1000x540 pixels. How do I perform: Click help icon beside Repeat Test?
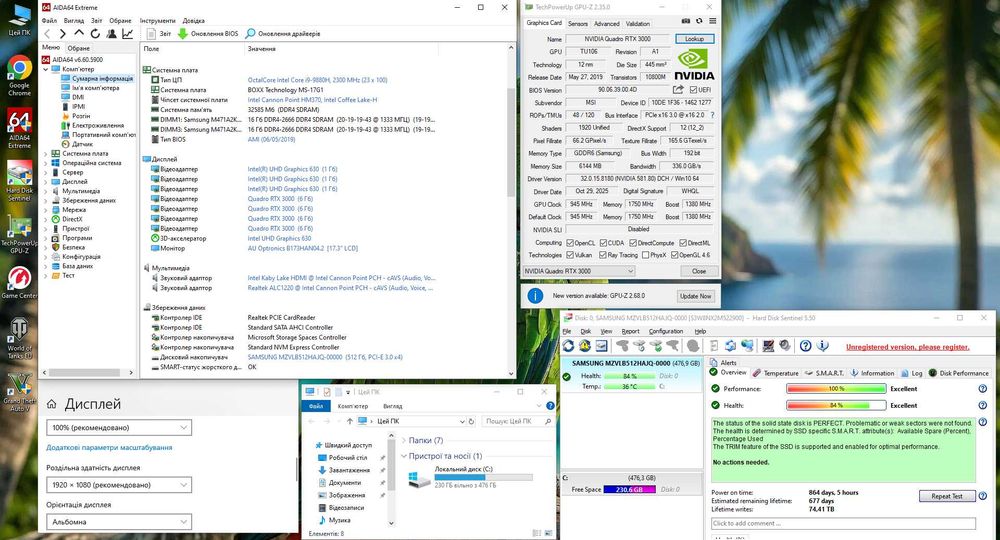coord(983,495)
